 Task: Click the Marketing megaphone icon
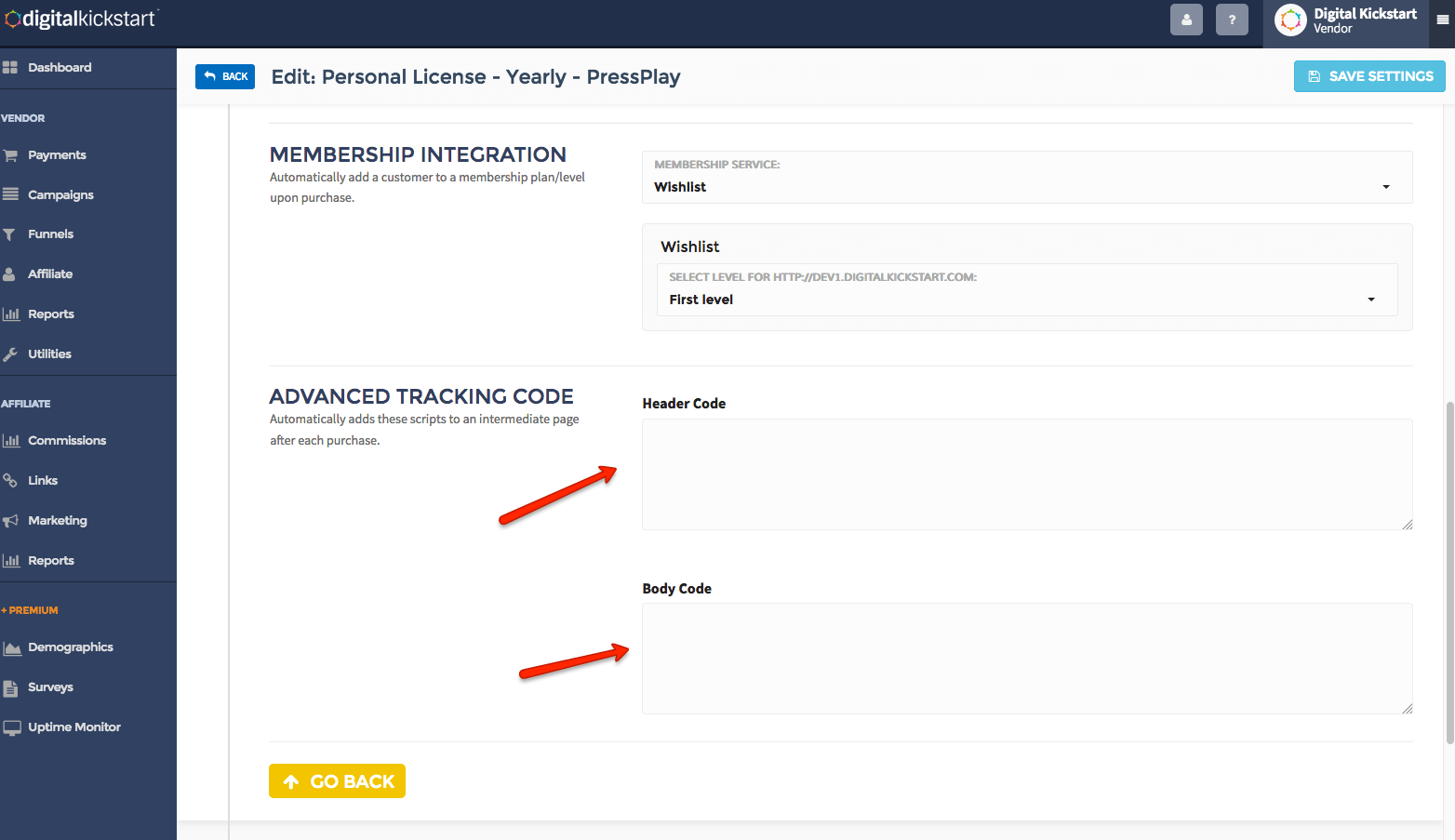click(10, 521)
